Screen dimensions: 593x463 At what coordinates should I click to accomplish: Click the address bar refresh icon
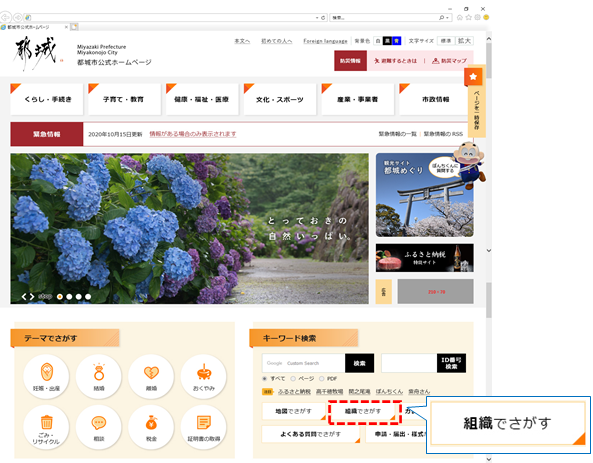click(x=323, y=17)
